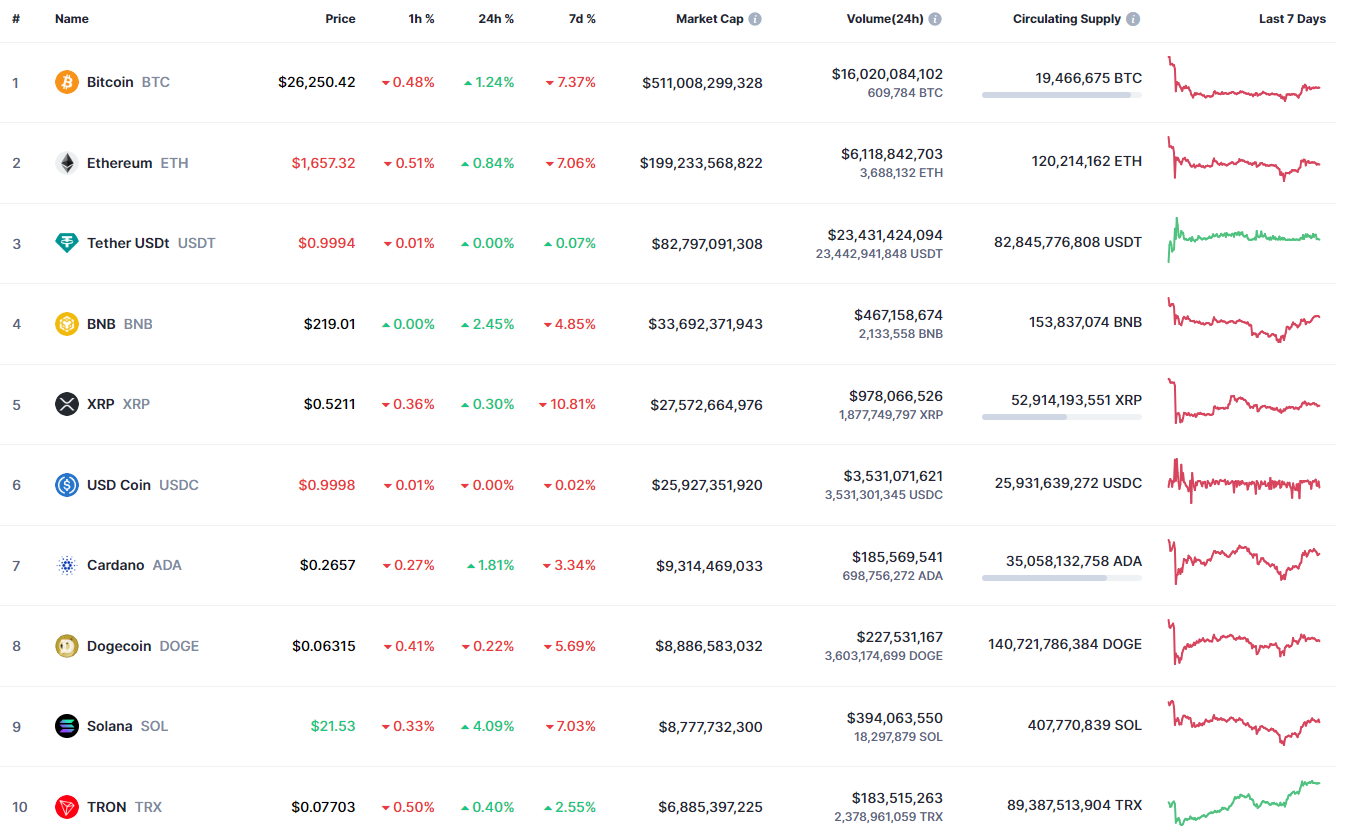
Task: Select the Cardano ADA logo
Action: [x=66, y=565]
